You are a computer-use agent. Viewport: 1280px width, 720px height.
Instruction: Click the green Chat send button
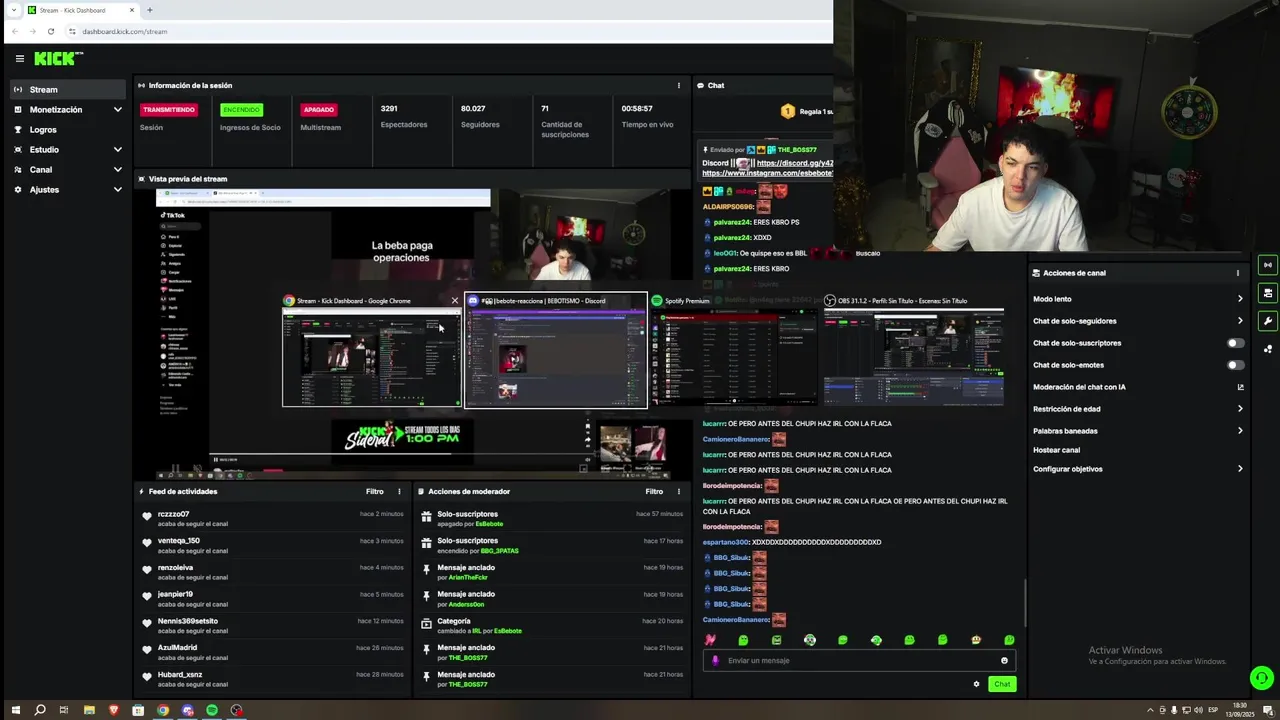[1002, 684]
